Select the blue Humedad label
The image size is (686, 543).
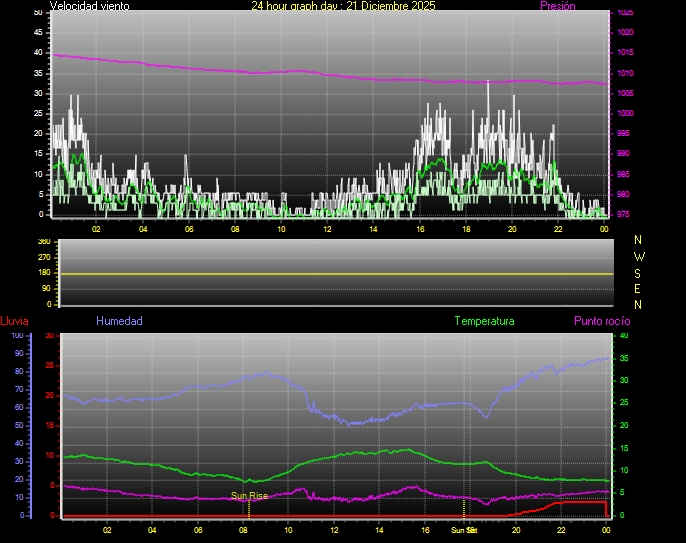(119, 321)
